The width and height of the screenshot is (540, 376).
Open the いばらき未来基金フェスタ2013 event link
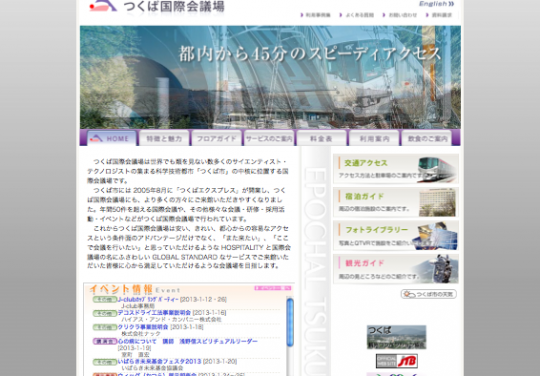(x=159, y=361)
